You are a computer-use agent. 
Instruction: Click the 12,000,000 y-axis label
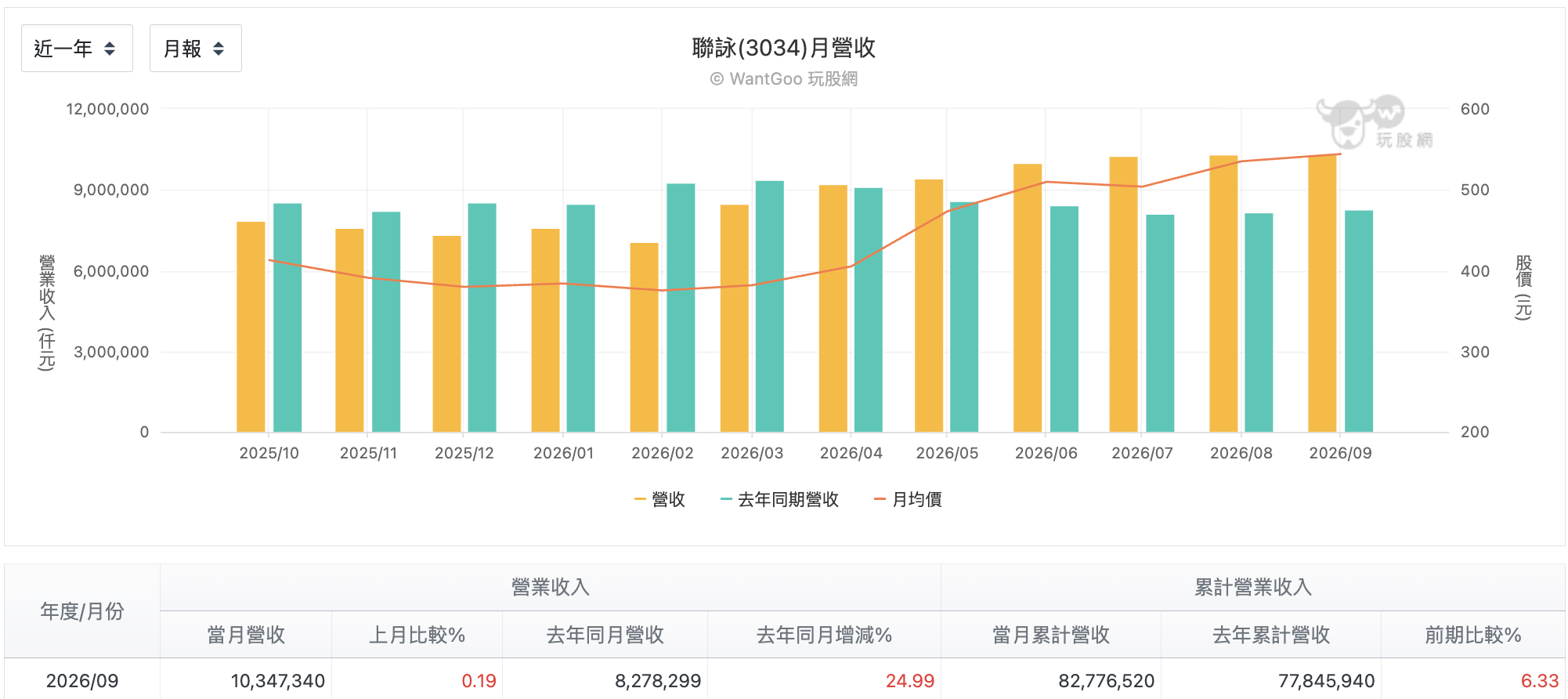[107, 109]
